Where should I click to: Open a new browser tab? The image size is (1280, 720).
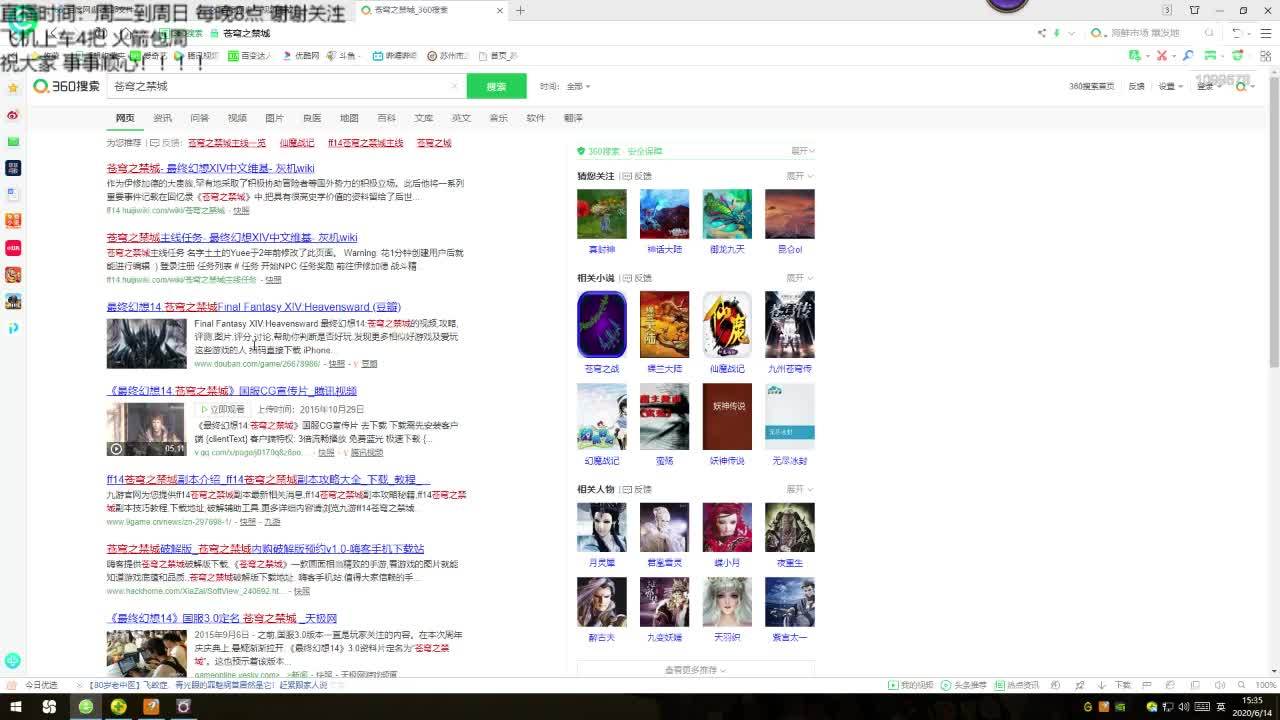(520, 10)
